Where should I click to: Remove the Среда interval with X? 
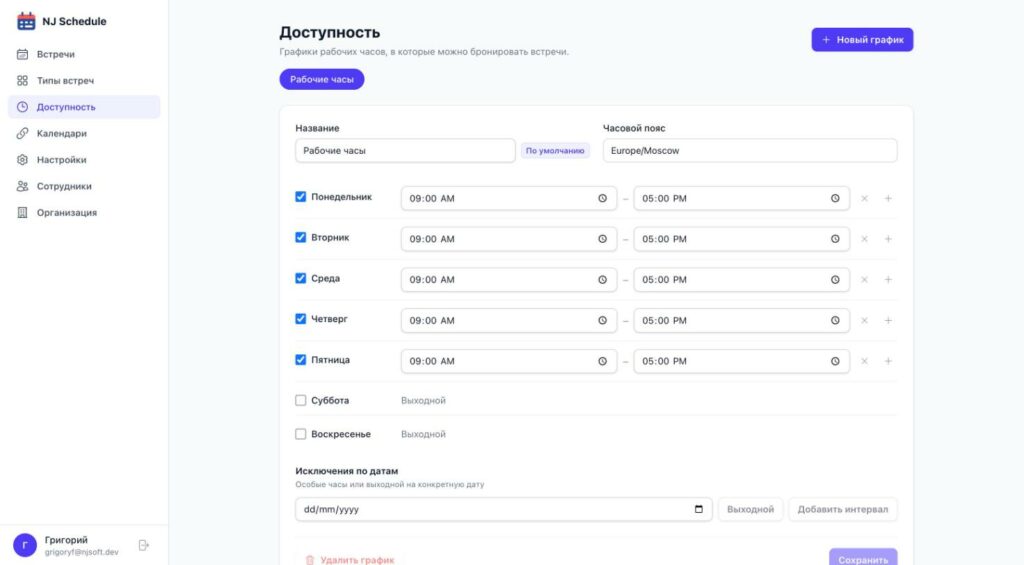(864, 280)
